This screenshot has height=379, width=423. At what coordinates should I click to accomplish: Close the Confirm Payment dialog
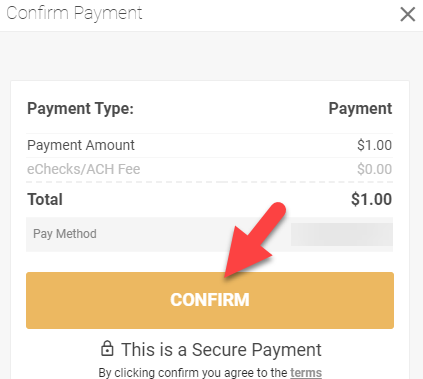click(x=408, y=15)
